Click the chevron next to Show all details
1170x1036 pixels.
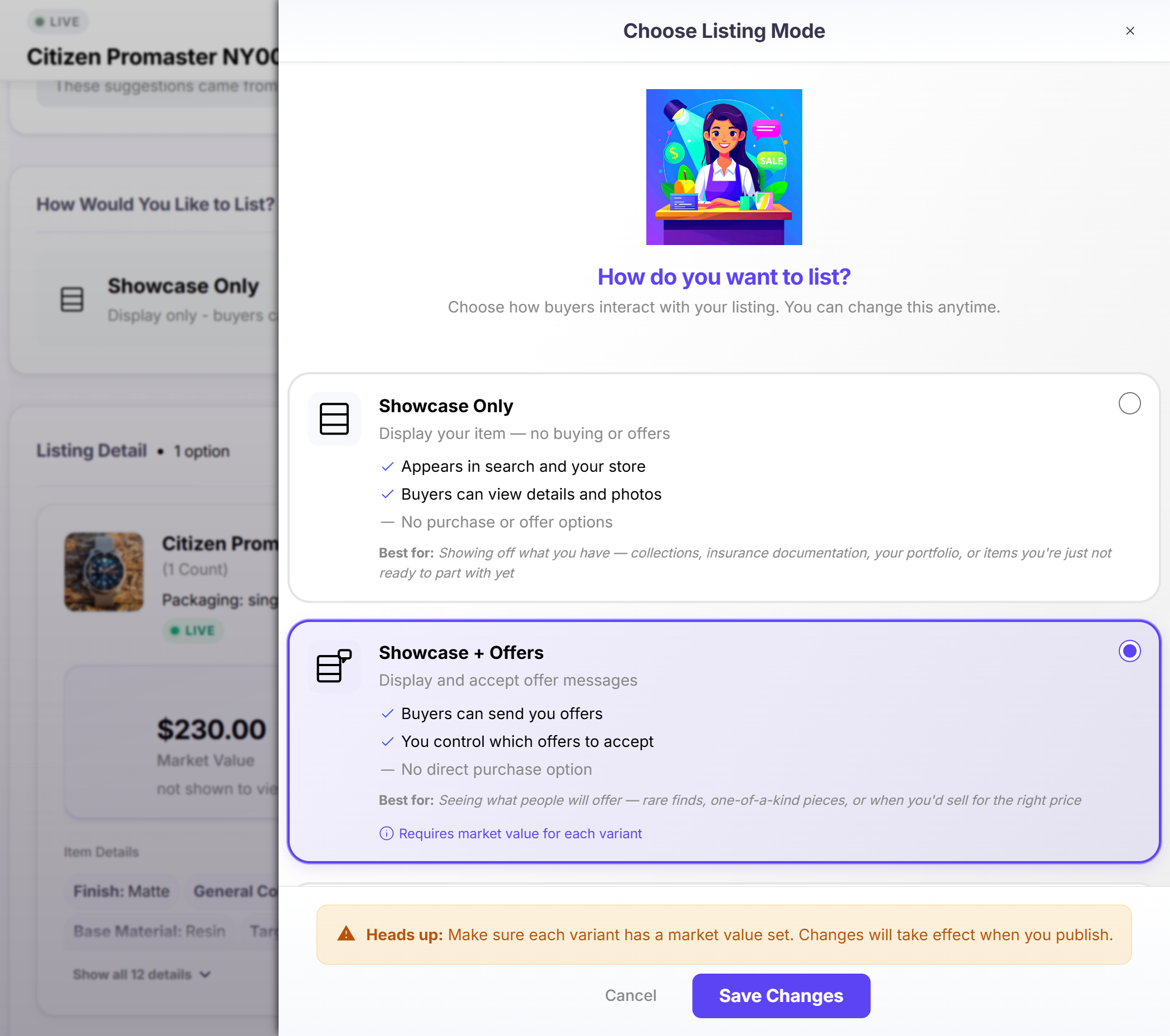[x=206, y=974]
